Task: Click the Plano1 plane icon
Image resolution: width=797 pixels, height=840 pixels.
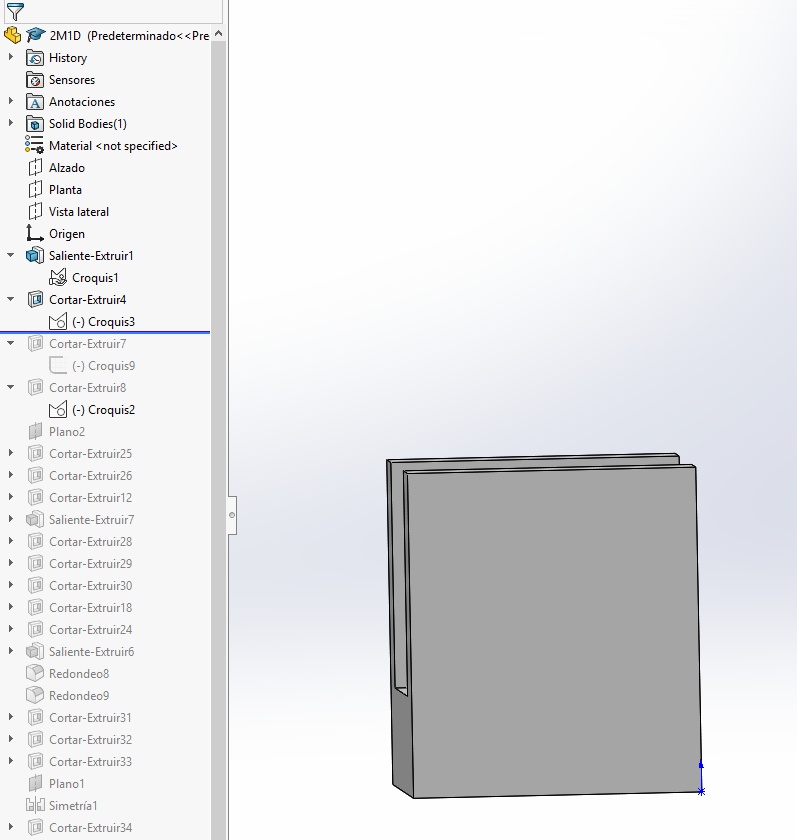Action: 35,783
